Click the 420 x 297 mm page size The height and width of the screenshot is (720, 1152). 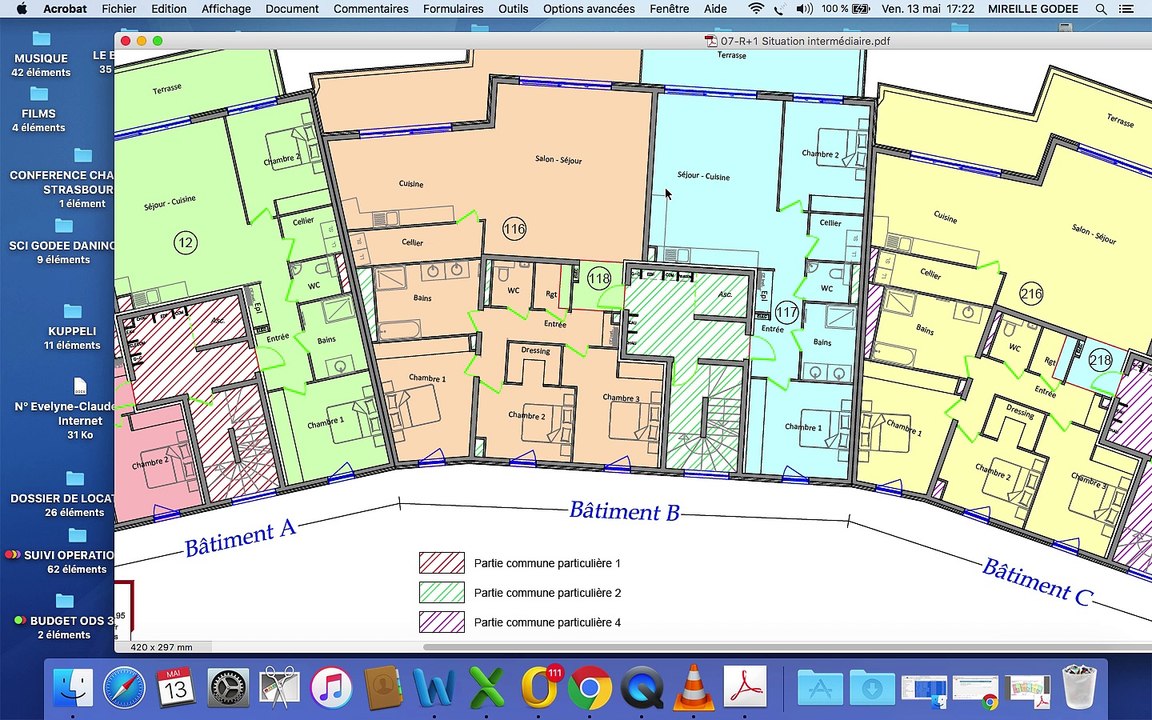(x=162, y=647)
